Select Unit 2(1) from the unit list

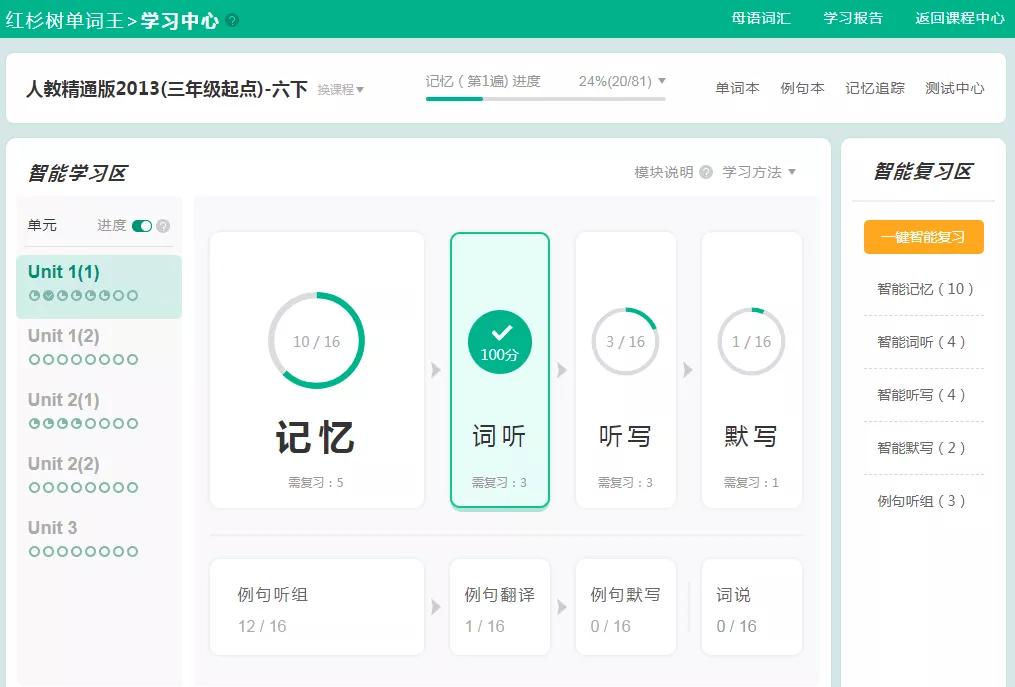tap(63, 399)
